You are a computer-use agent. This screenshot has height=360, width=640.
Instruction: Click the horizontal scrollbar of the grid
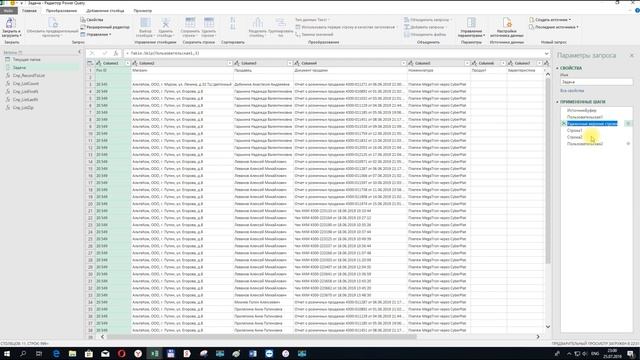(x=261, y=337)
